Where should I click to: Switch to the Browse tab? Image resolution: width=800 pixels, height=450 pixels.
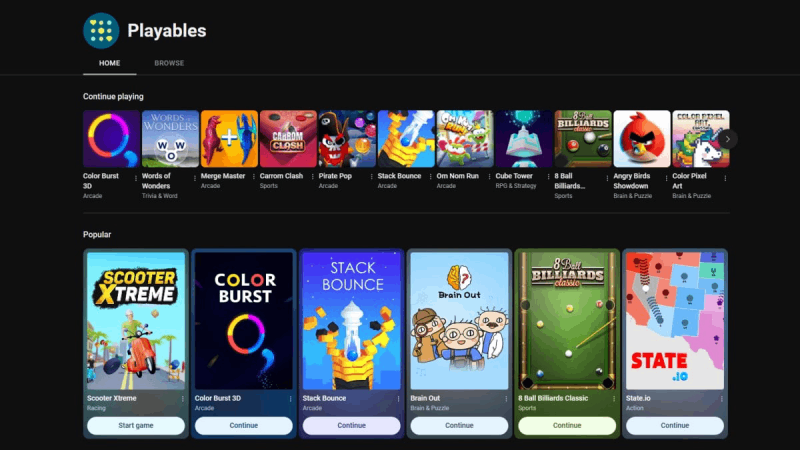tap(169, 63)
